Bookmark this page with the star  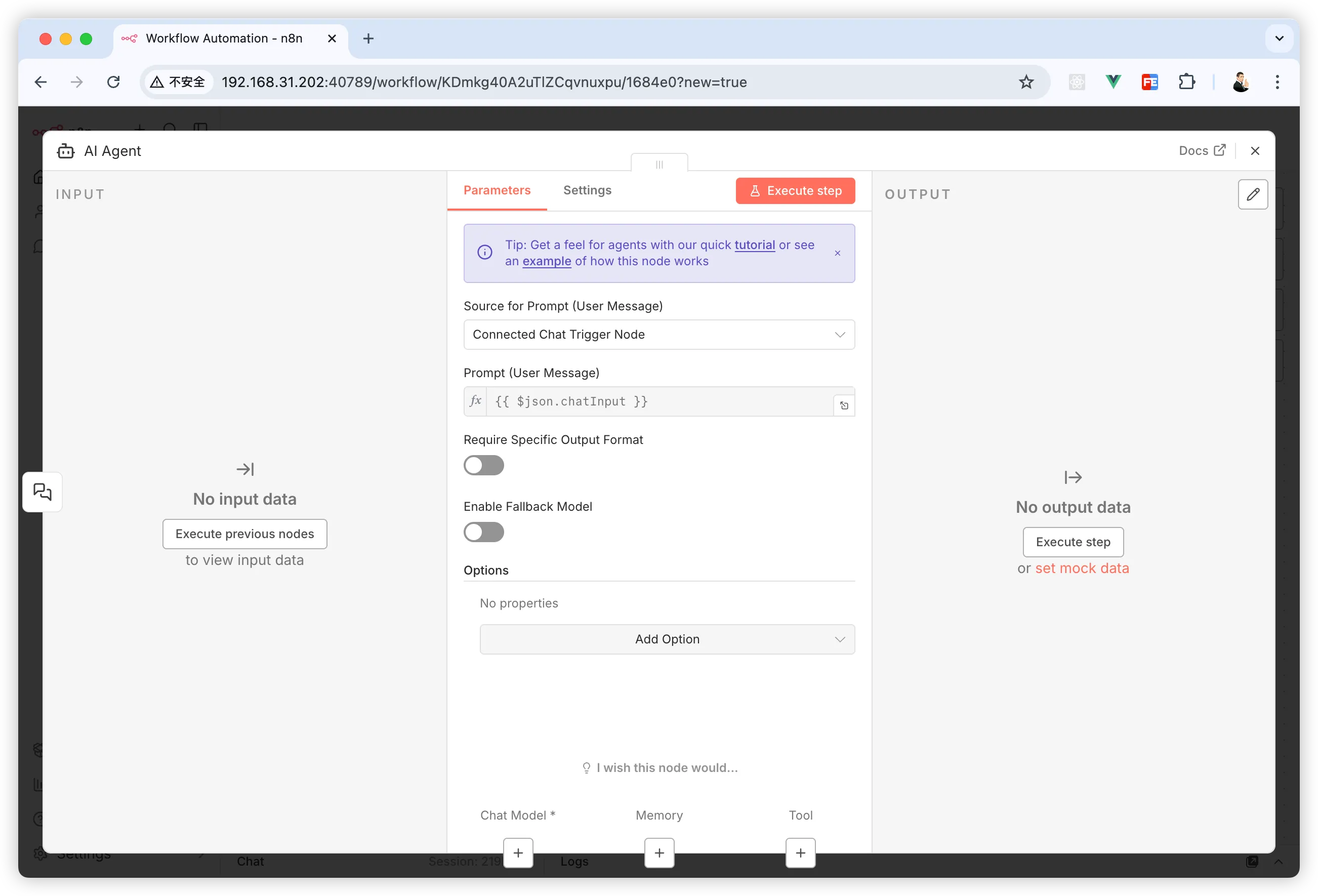1026,82
